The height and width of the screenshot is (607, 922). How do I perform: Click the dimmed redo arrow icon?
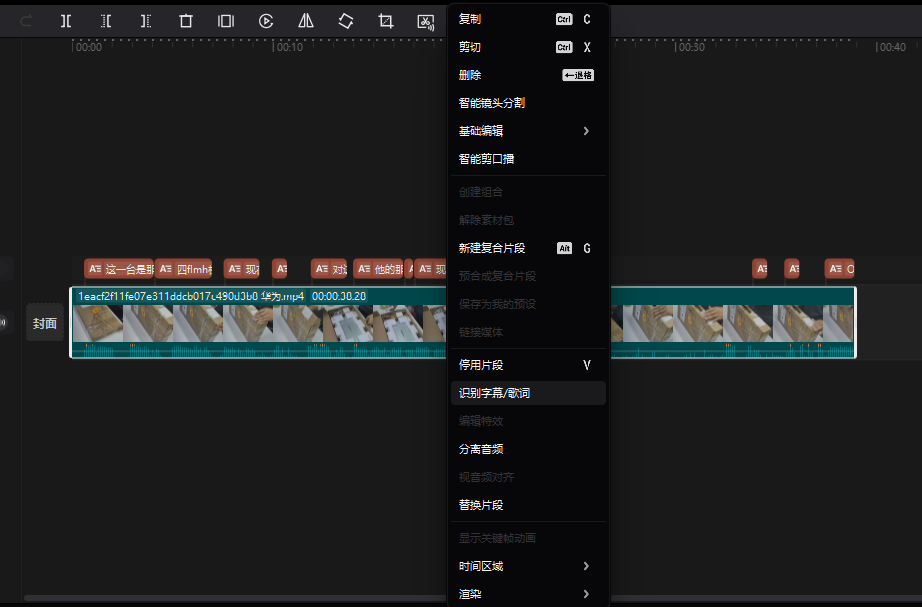click(26, 21)
